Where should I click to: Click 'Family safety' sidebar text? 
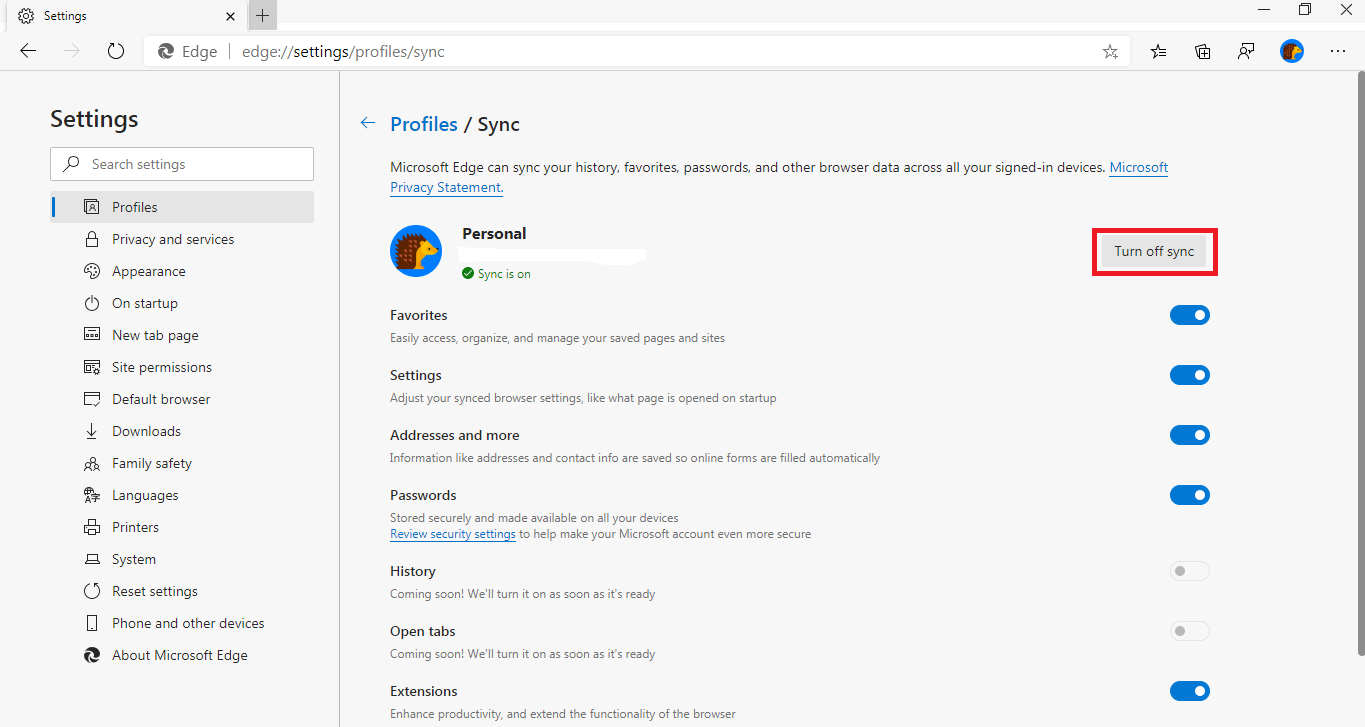pos(152,463)
